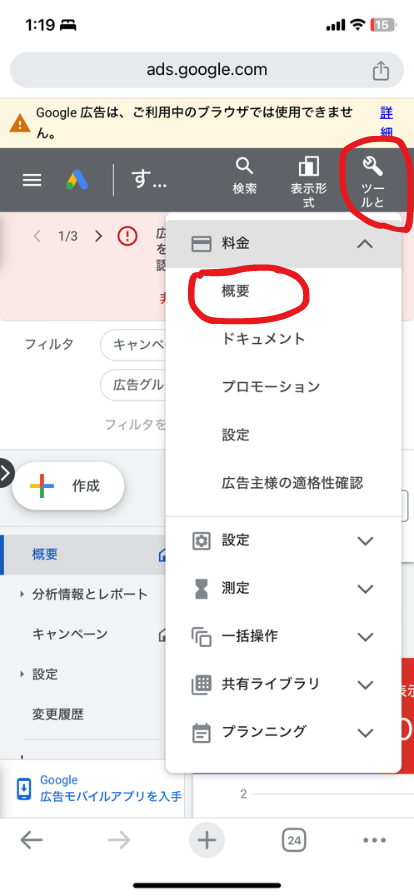
Task: Tap the 測定 hourglass icon
Action: click(x=201, y=589)
